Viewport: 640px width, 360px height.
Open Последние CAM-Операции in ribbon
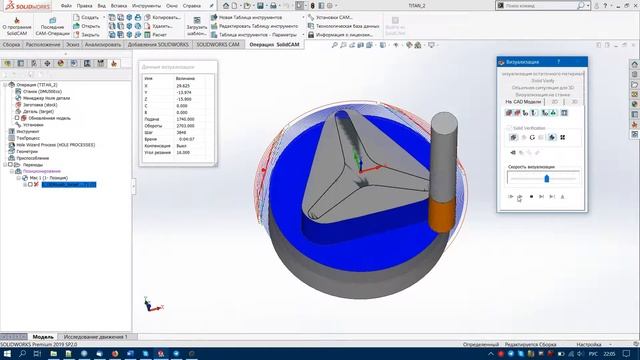tap(52, 26)
